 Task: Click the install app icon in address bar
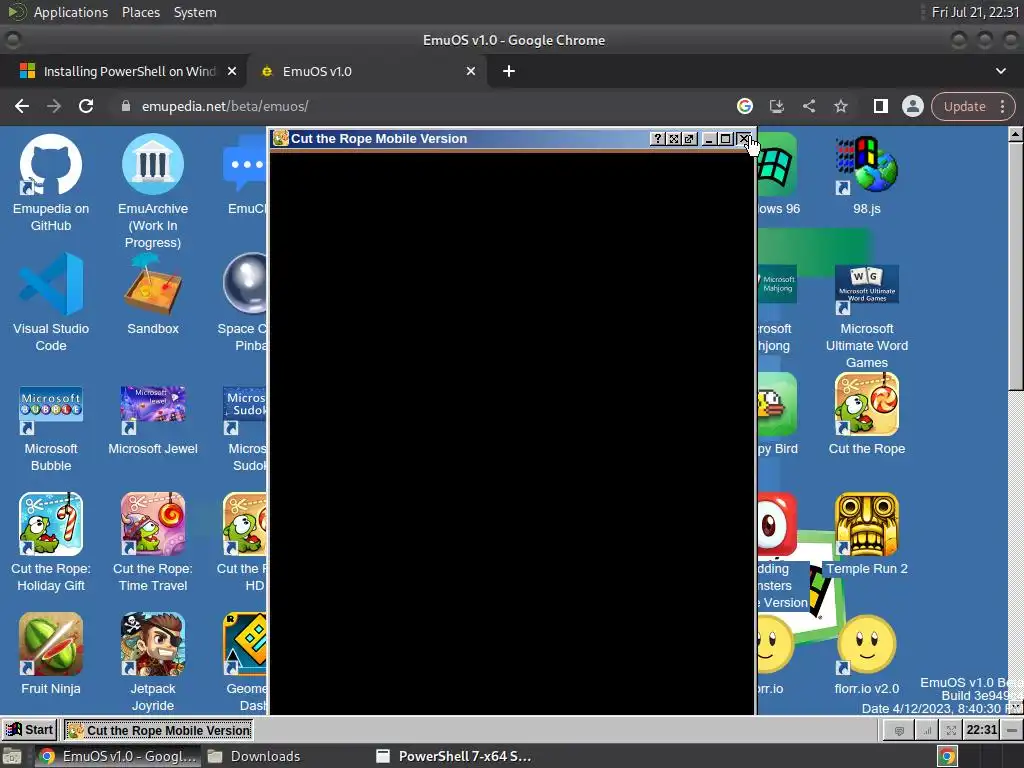click(x=776, y=106)
